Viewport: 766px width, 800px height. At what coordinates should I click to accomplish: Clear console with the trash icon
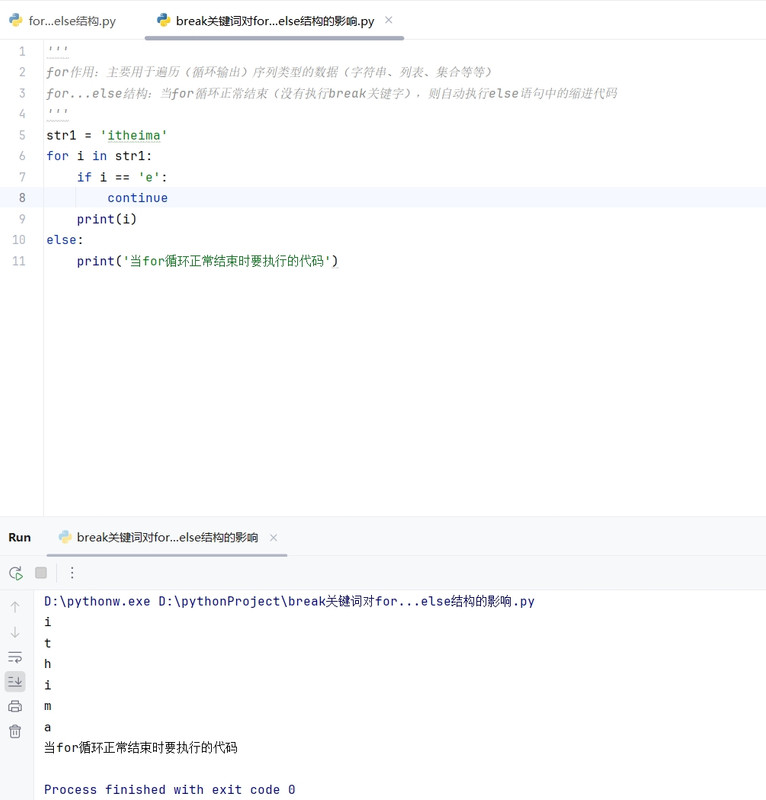(15, 731)
